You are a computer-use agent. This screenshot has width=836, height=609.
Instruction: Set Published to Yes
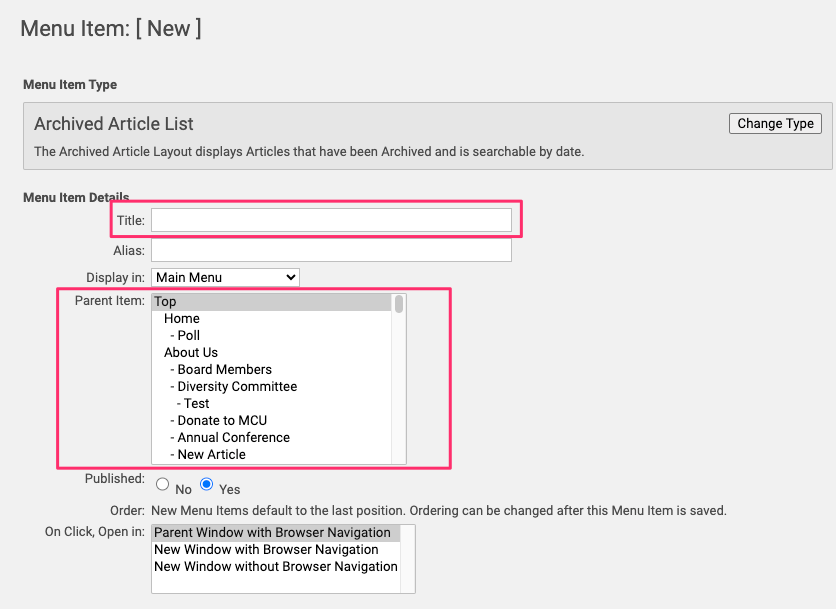click(x=207, y=485)
